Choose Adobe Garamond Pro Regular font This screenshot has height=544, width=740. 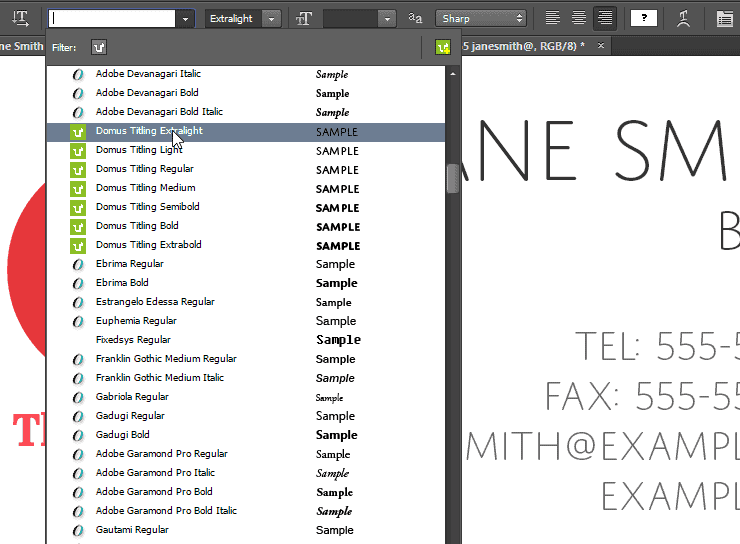coord(245,454)
